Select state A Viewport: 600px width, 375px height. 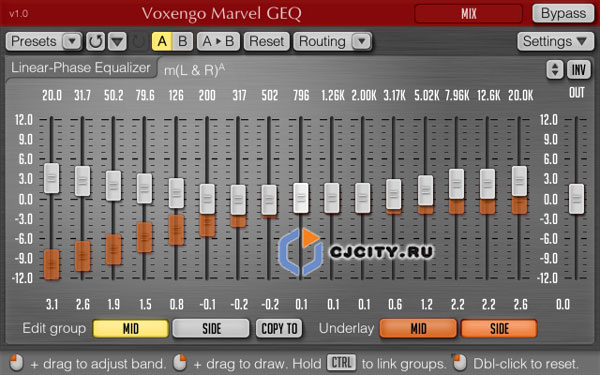tap(162, 41)
